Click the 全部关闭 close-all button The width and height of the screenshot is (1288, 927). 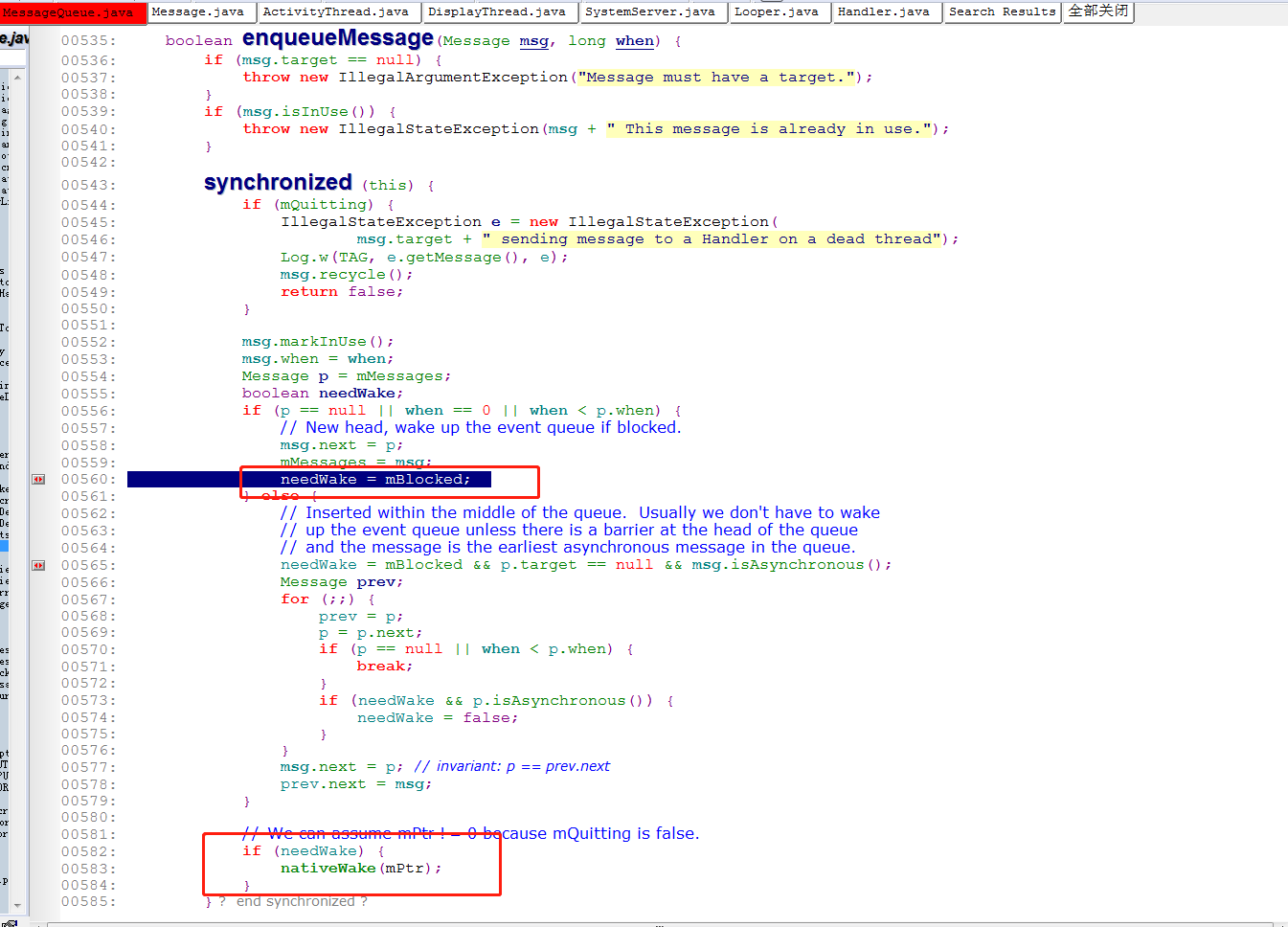[x=1098, y=11]
